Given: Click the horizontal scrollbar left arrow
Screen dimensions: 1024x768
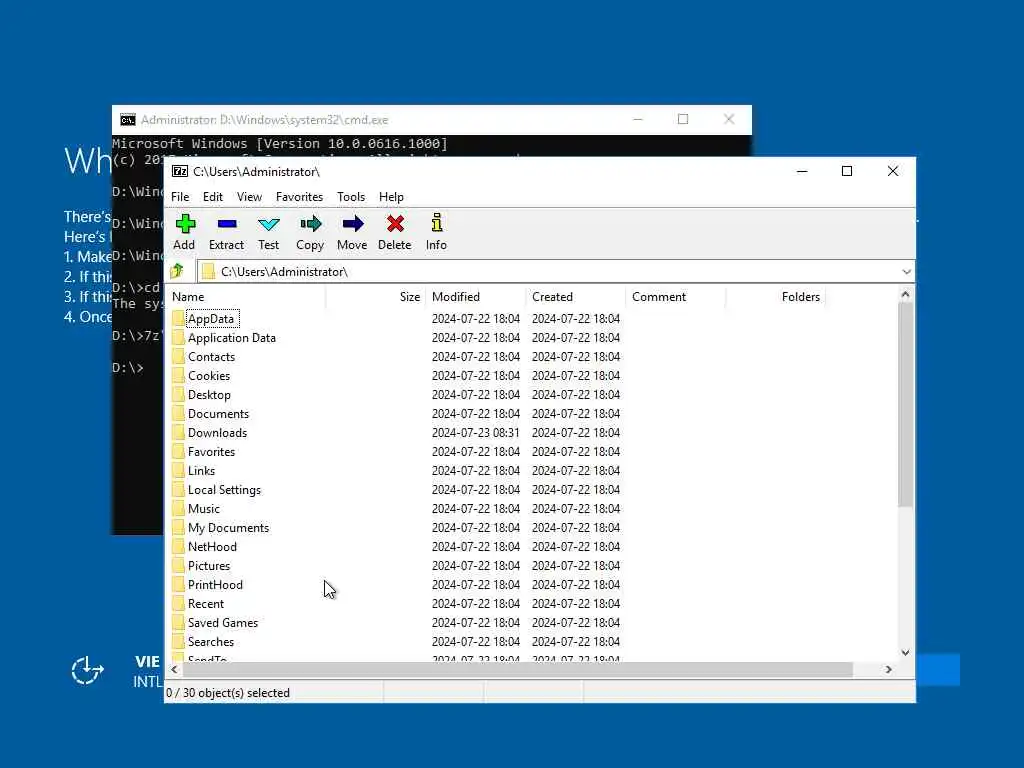Looking at the screenshot, I should 174,669.
